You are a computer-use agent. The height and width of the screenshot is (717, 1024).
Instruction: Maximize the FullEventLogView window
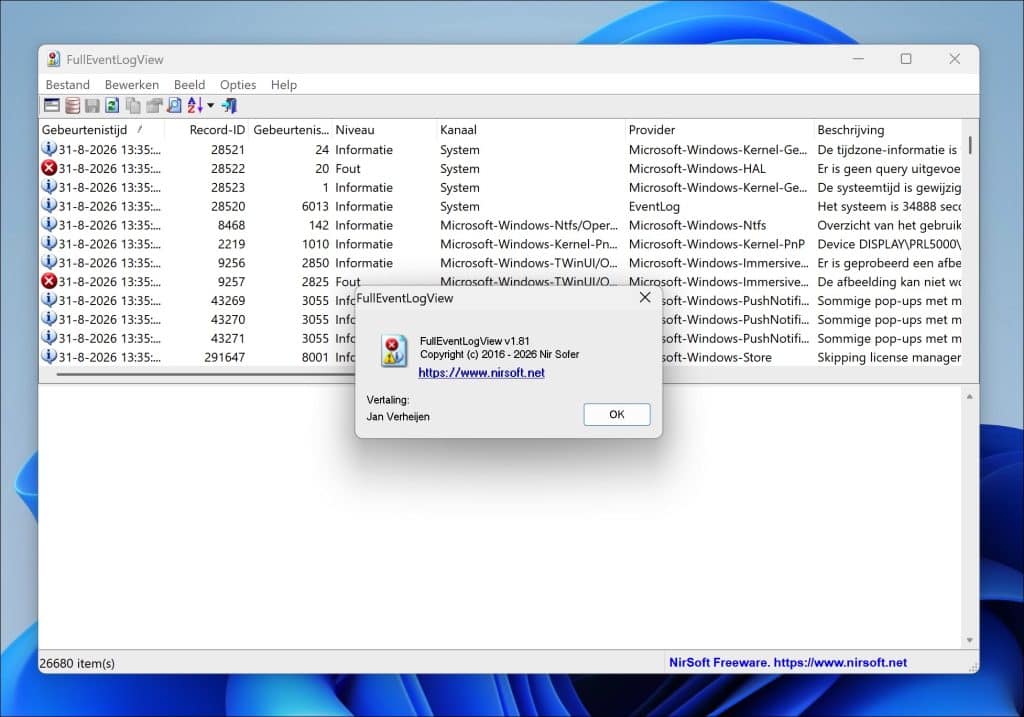pyautogui.click(x=906, y=59)
